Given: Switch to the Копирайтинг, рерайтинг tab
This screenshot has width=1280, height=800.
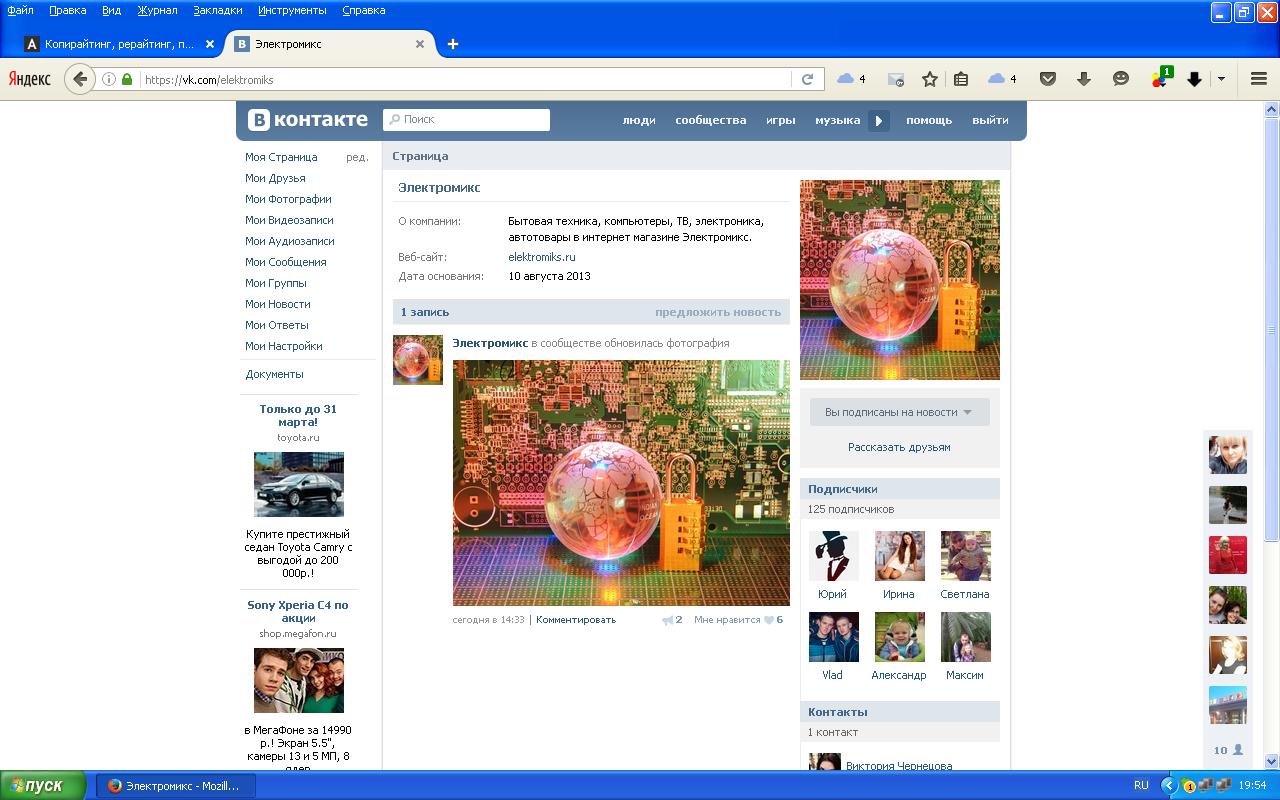Looking at the screenshot, I should click(120, 44).
